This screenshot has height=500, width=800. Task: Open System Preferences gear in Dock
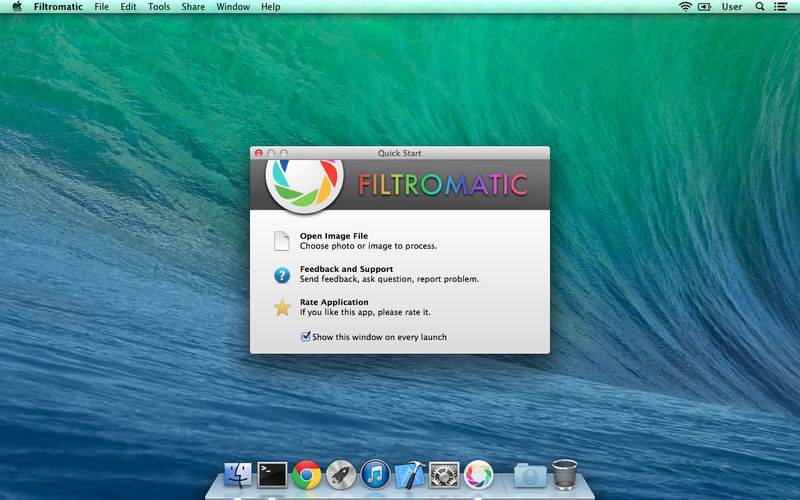coord(444,475)
